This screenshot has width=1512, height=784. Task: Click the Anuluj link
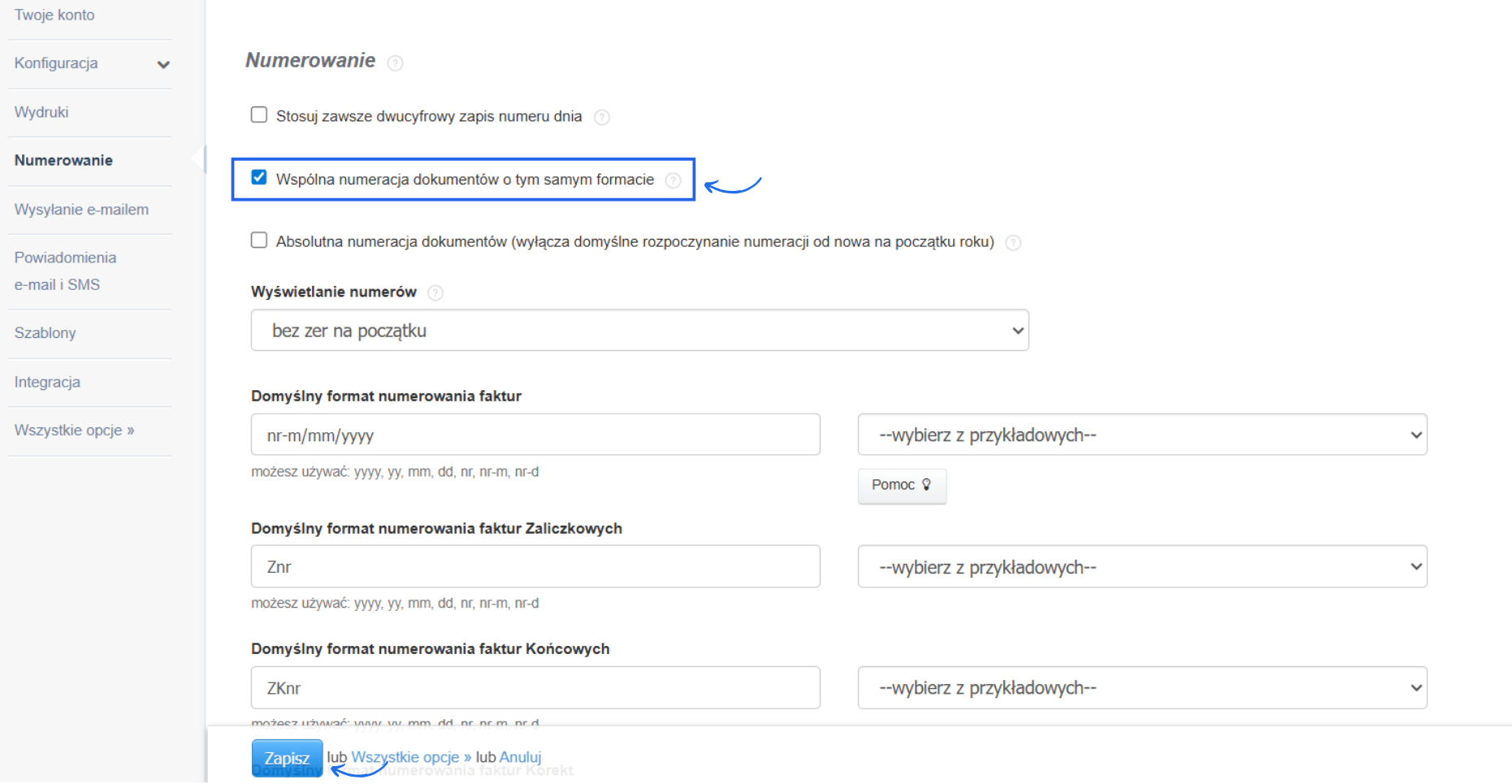(520, 757)
